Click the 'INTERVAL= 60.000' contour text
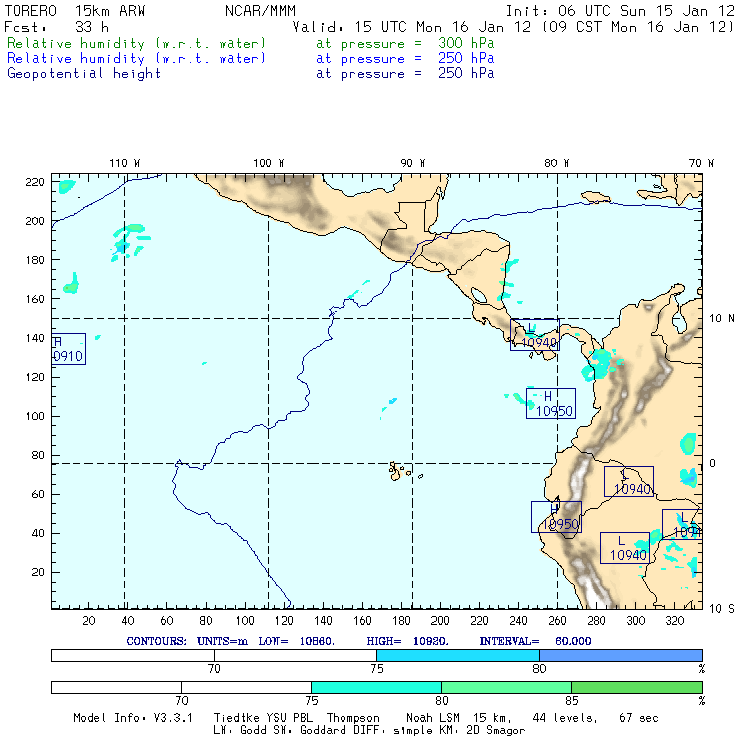The image size is (740, 740). click(x=535, y=641)
